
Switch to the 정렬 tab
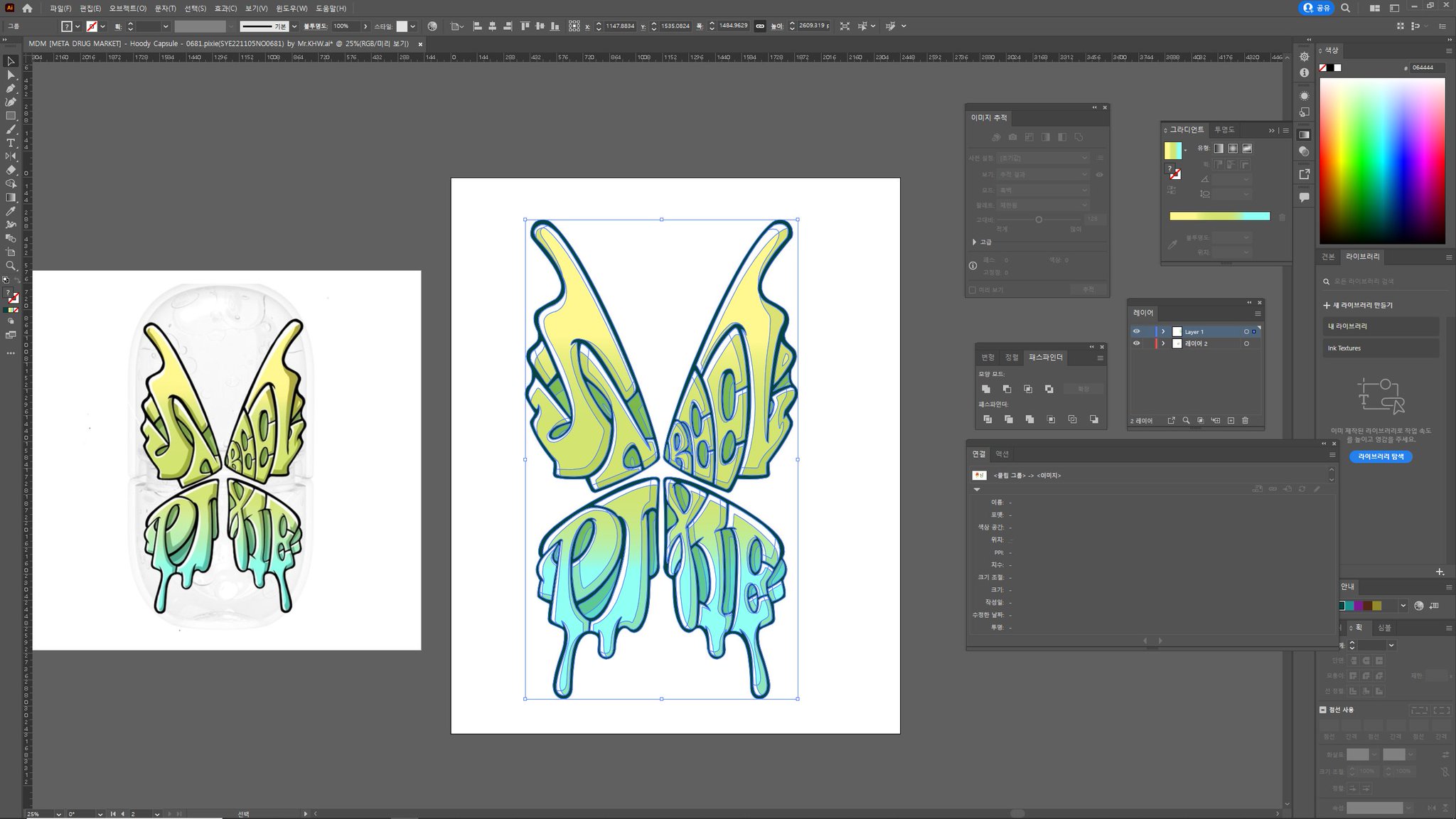[x=1011, y=358]
